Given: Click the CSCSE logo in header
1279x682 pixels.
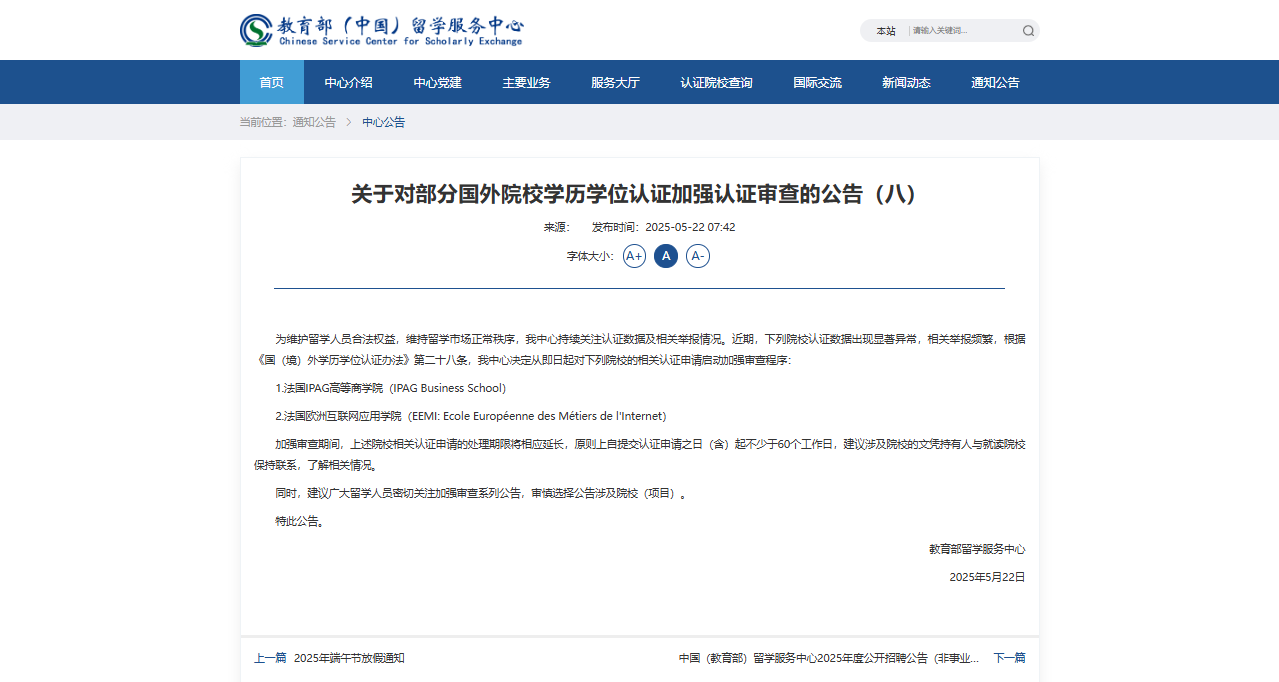Looking at the screenshot, I should click(x=381, y=30).
